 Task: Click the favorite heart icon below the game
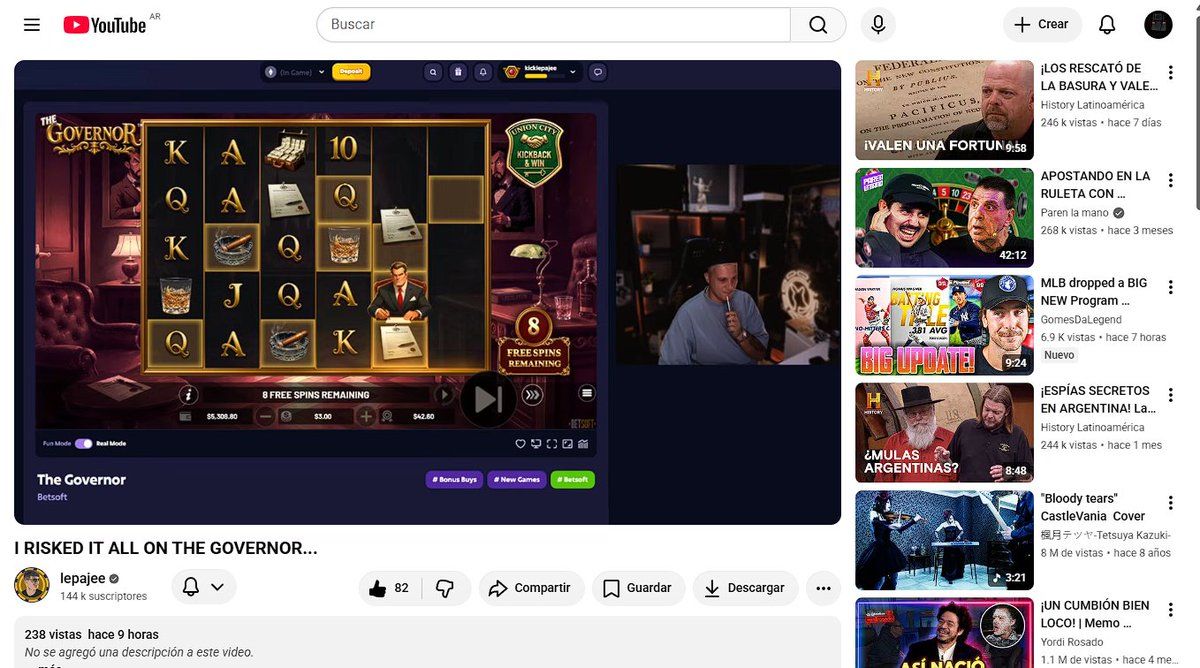pos(520,443)
